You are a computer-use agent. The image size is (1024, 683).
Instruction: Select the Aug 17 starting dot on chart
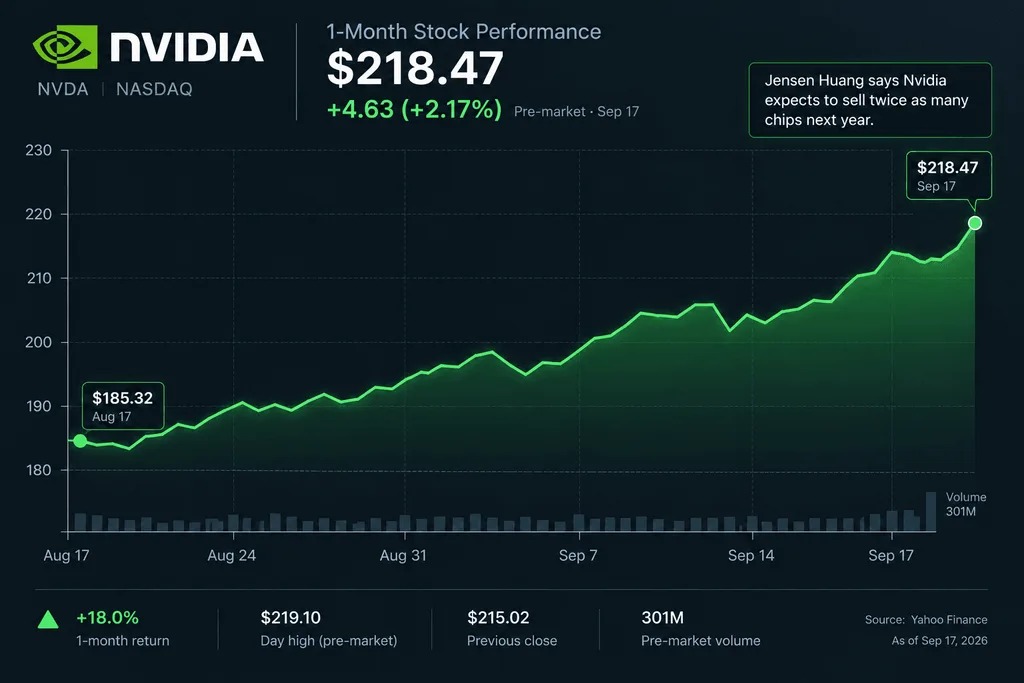[x=80, y=441]
